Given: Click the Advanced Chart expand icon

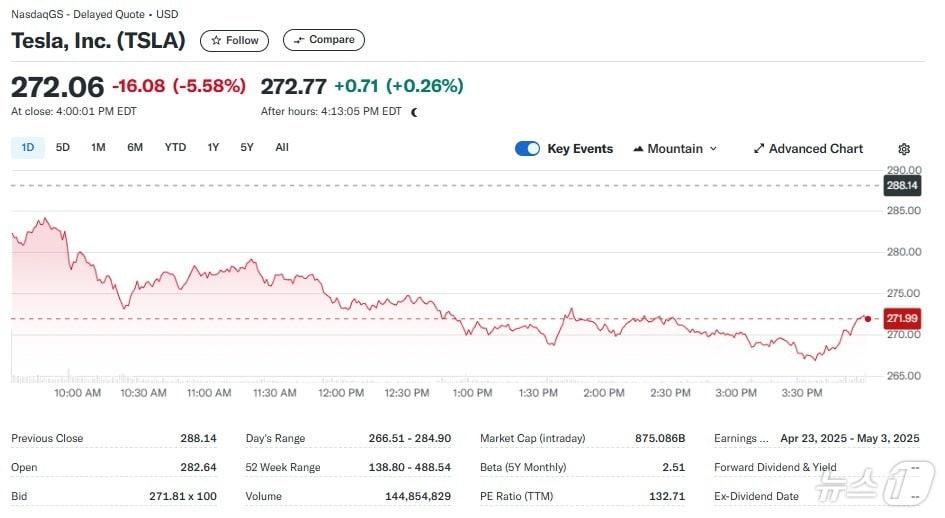Looking at the screenshot, I should click(759, 149).
